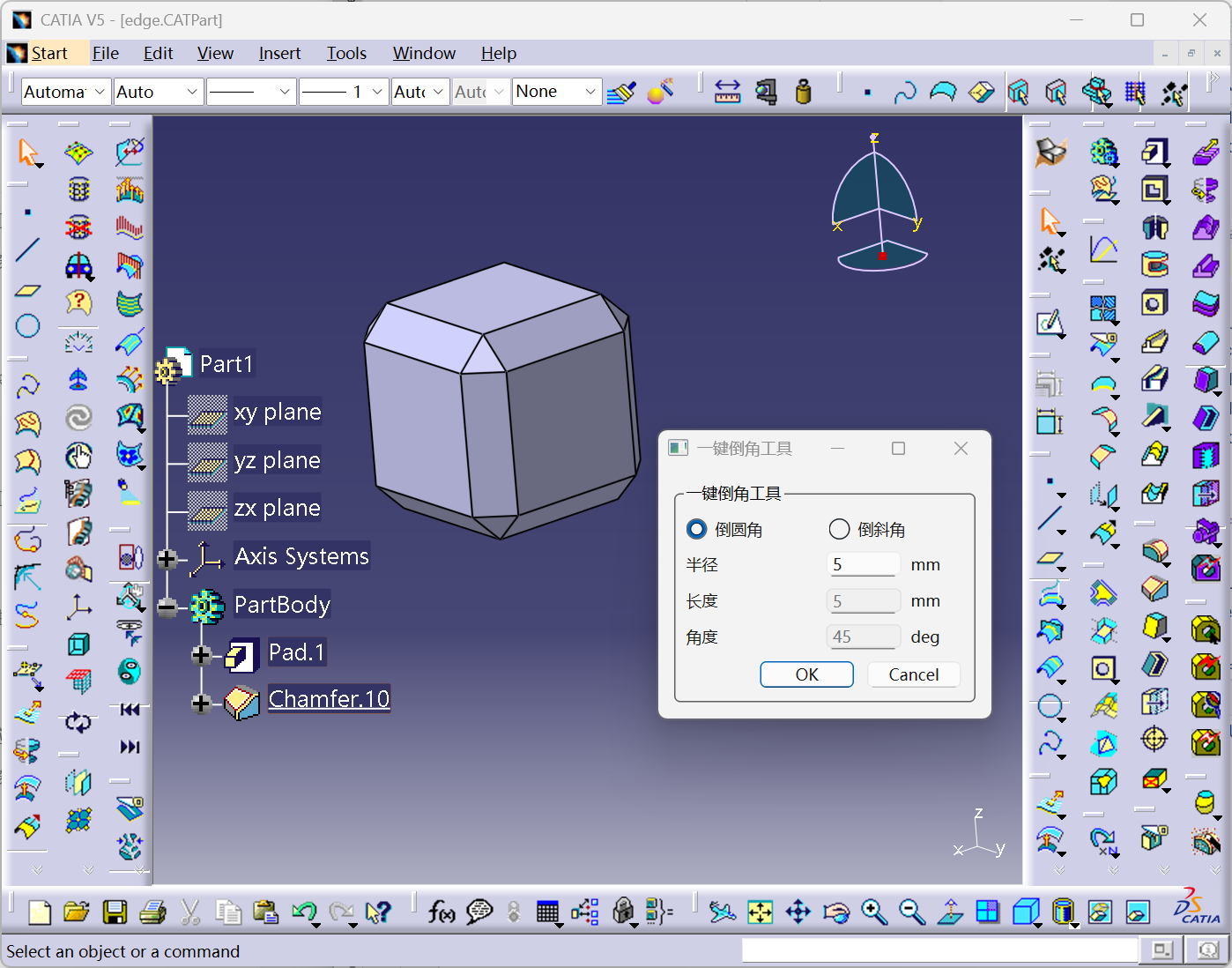Click the New document icon
Image resolution: width=1232 pixels, height=968 pixels.
pos(40,912)
